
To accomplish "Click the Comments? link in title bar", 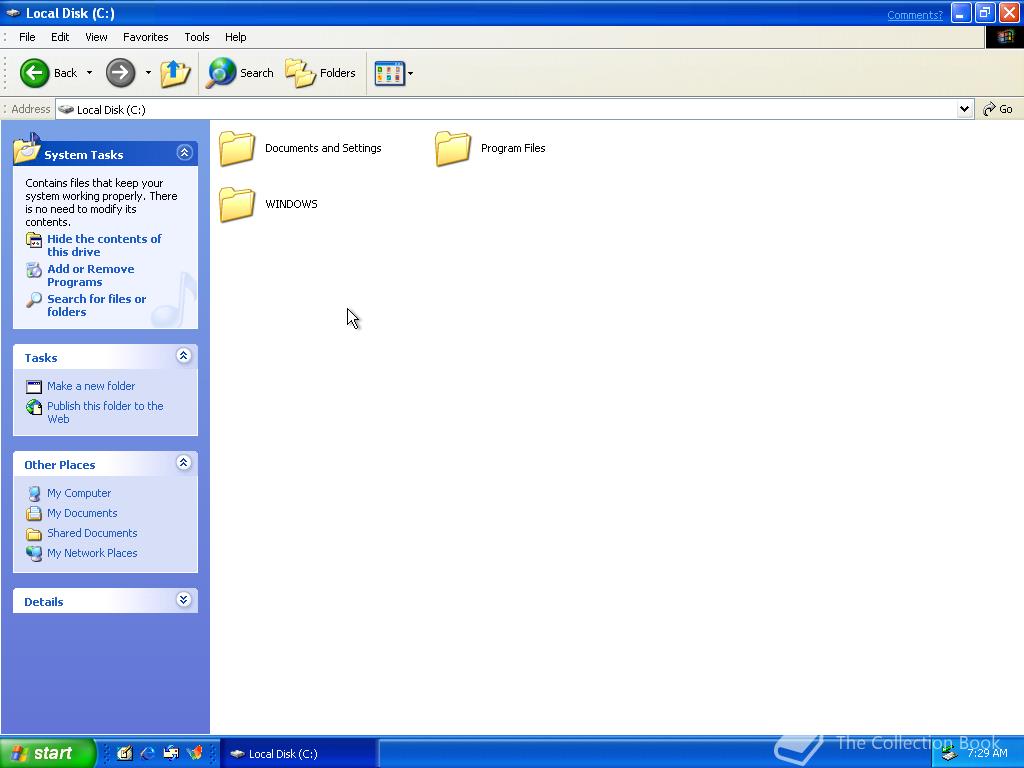I will point(914,15).
